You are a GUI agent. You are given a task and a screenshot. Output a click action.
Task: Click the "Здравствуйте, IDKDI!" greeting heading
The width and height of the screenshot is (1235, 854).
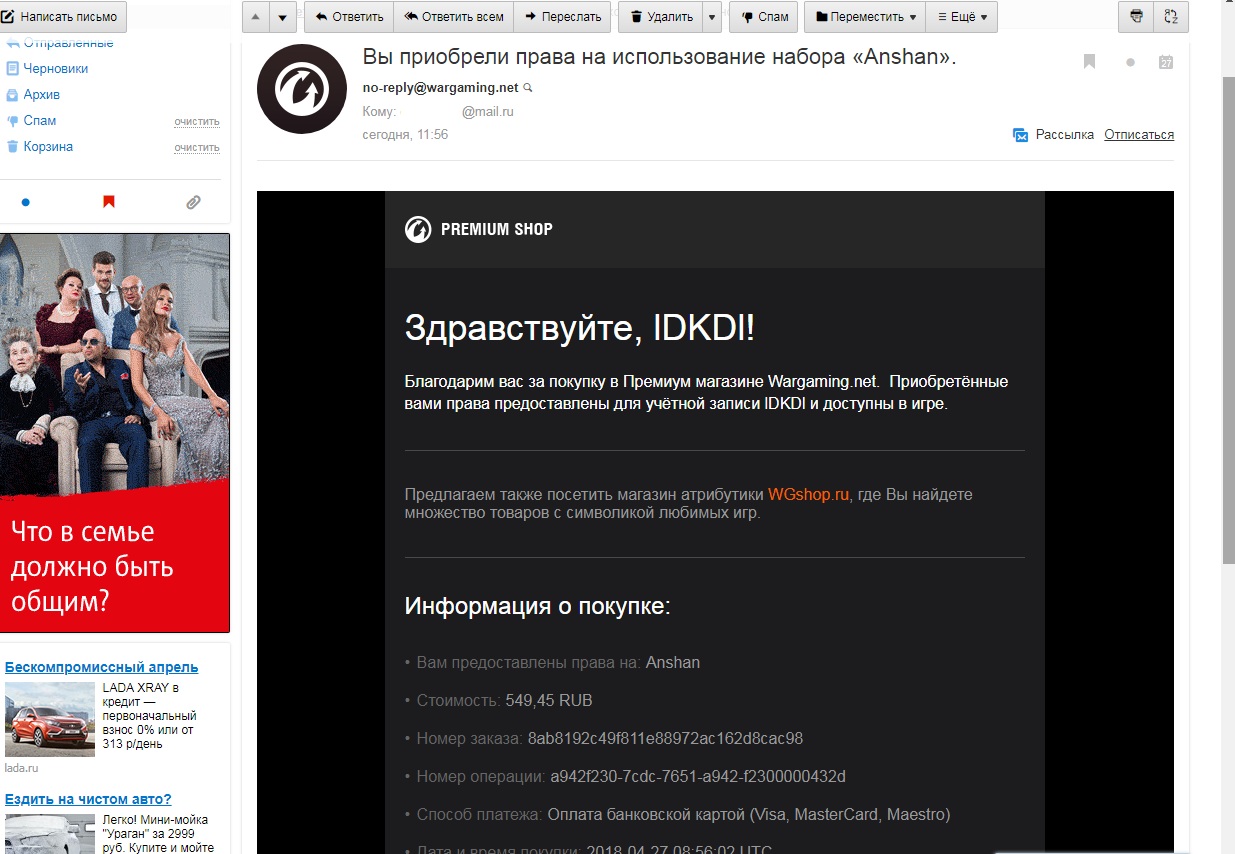(x=580, y=328)
